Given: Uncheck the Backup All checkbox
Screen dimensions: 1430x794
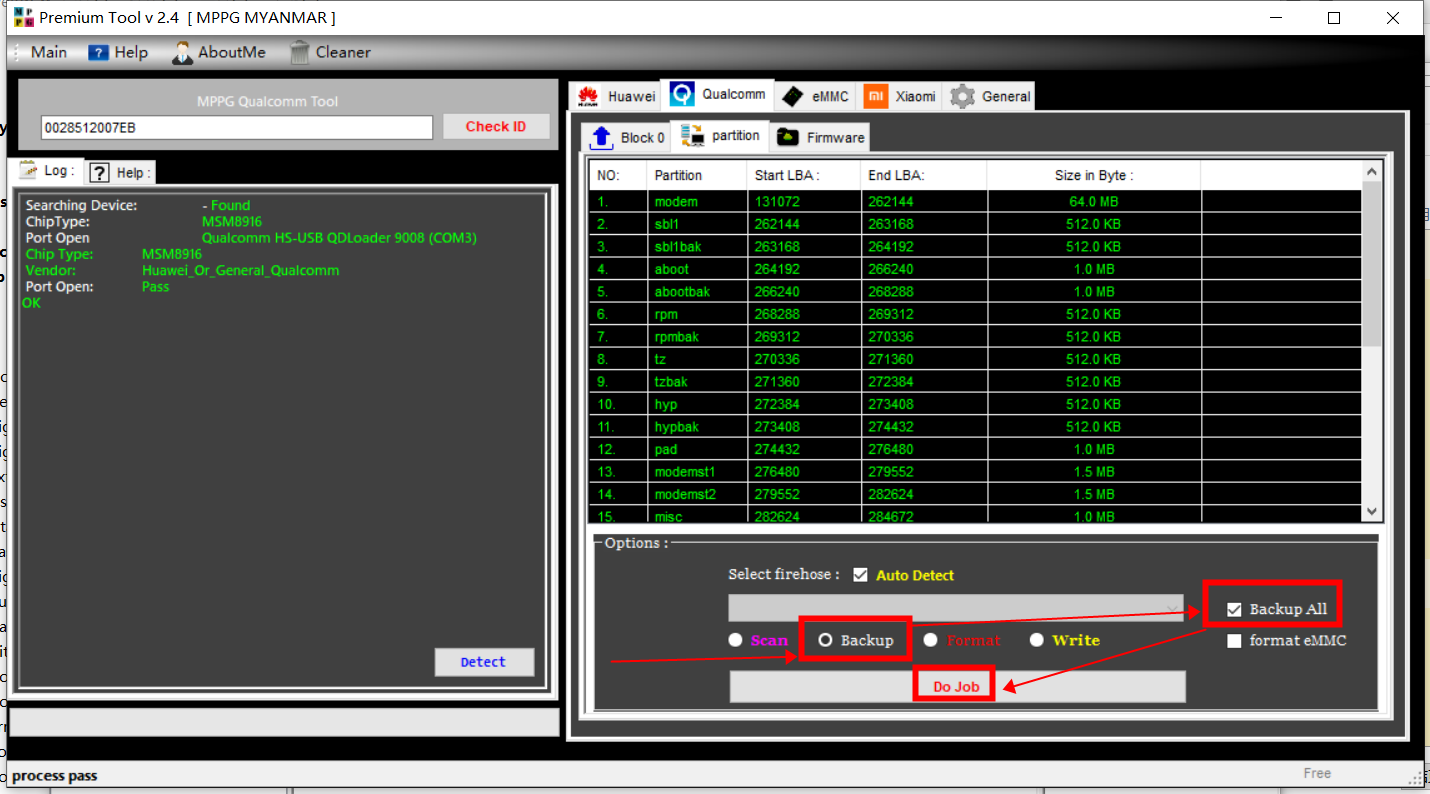Looking at the screenshot, I should (x=1234, y=609).
